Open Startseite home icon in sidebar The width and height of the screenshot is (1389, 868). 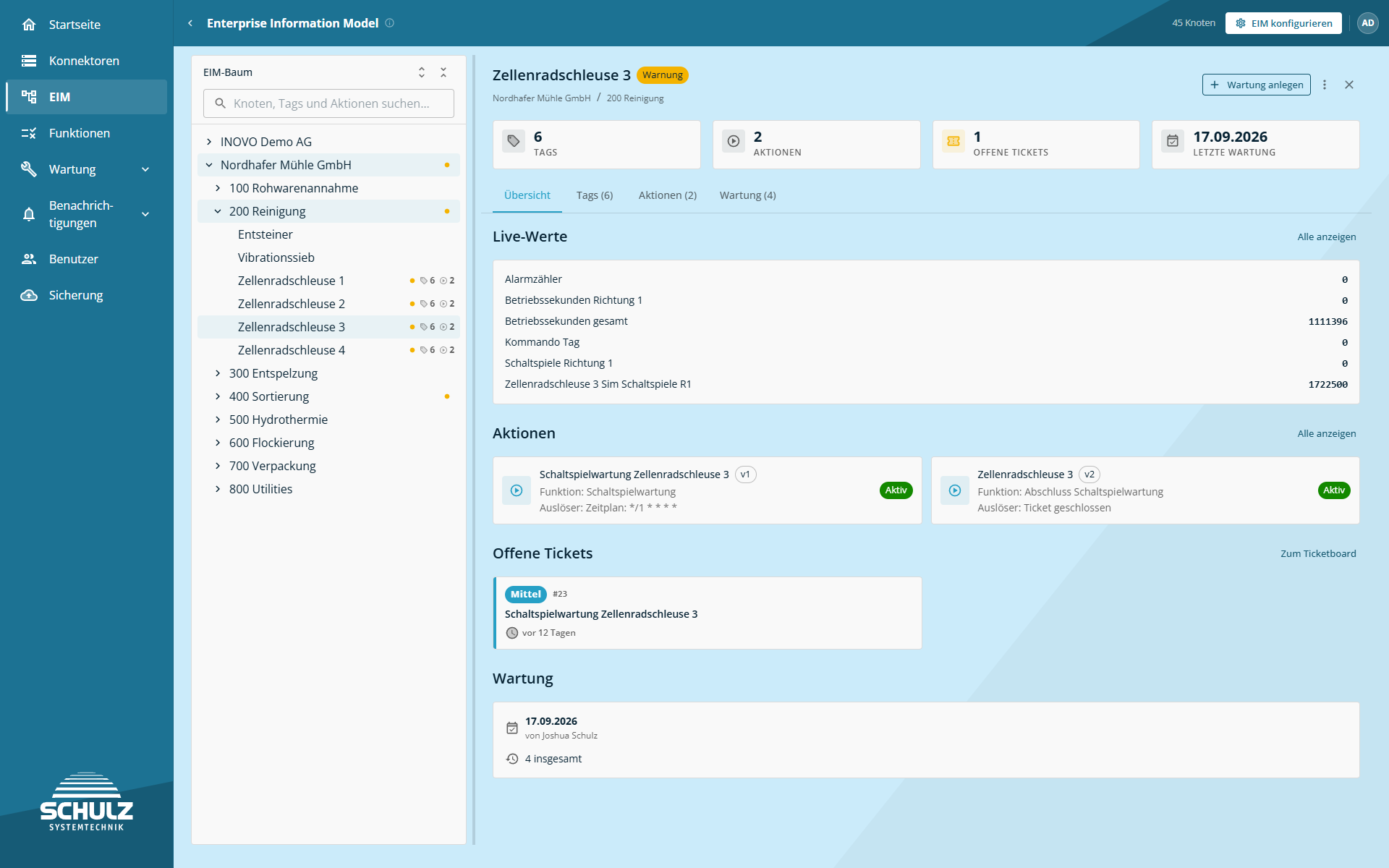(29, 25)
